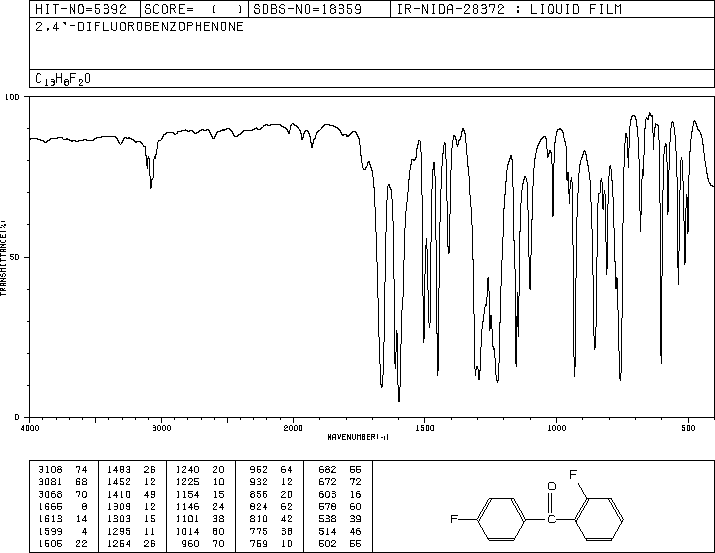Click the 1000 wavenumber axis label
Viewport: 715px width, 553px height.
pyautogui.click(x=556, y=428)
